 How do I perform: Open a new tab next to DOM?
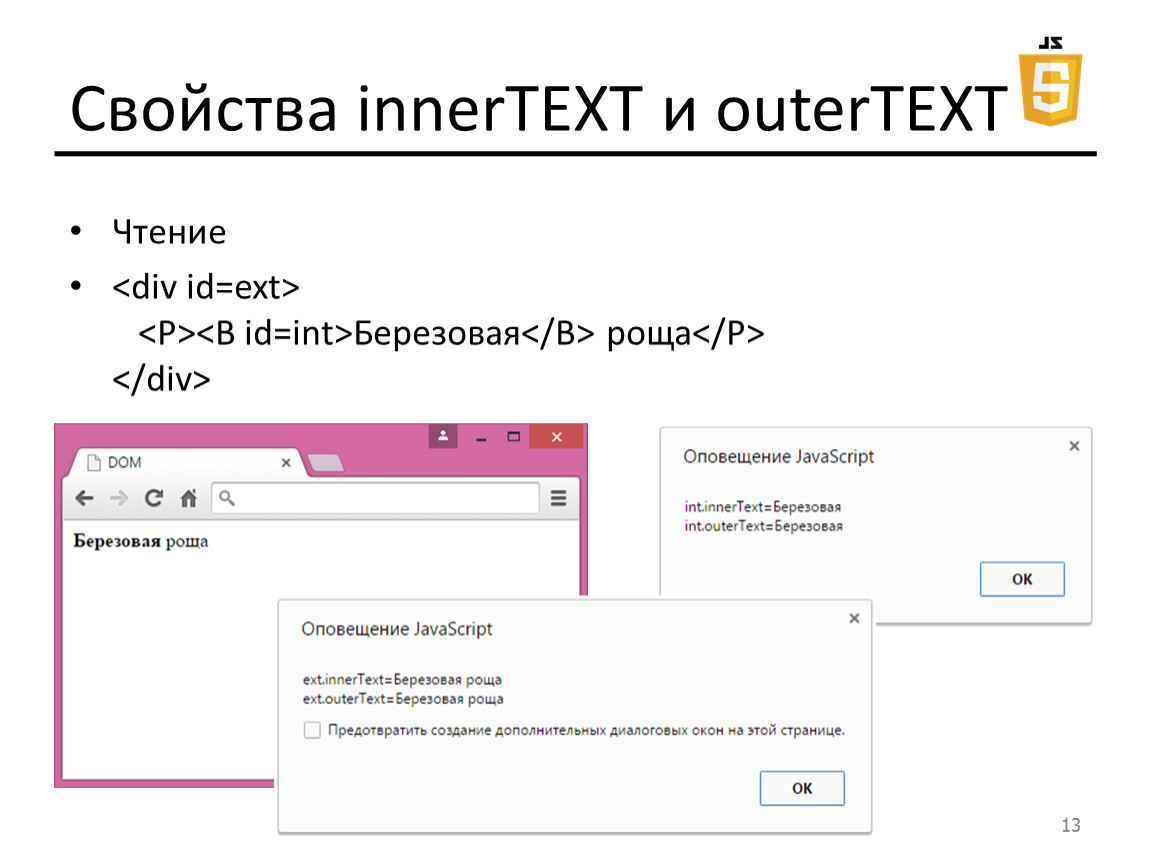[326, 463]
